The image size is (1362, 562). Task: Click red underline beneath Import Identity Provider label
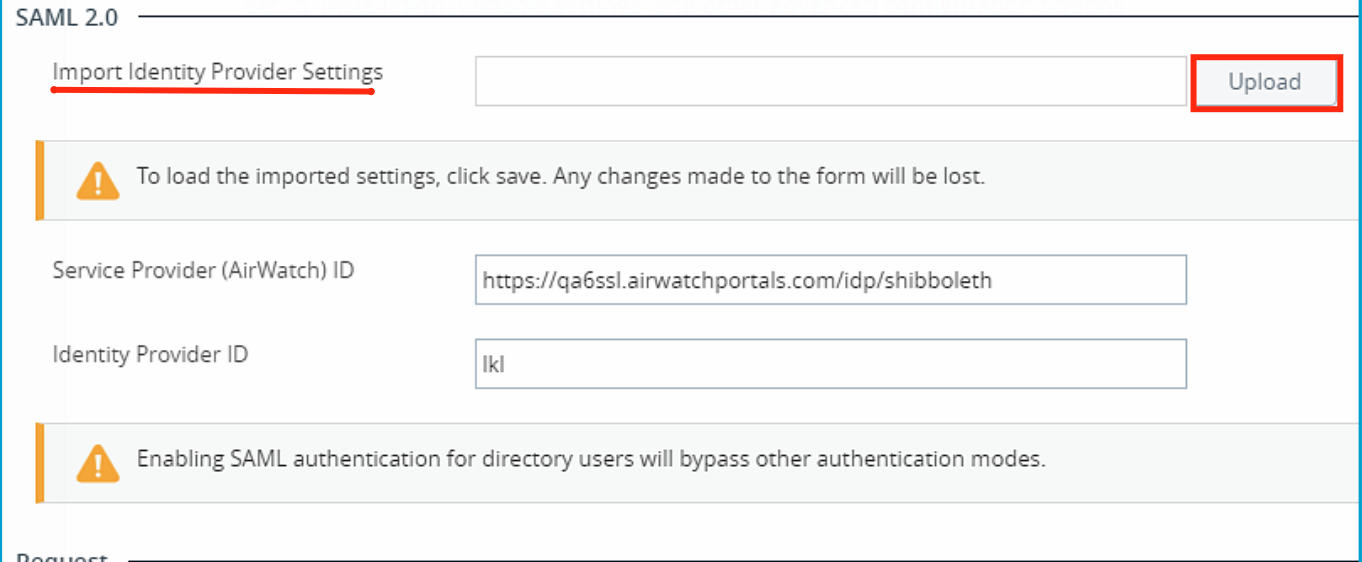(212, 91)
